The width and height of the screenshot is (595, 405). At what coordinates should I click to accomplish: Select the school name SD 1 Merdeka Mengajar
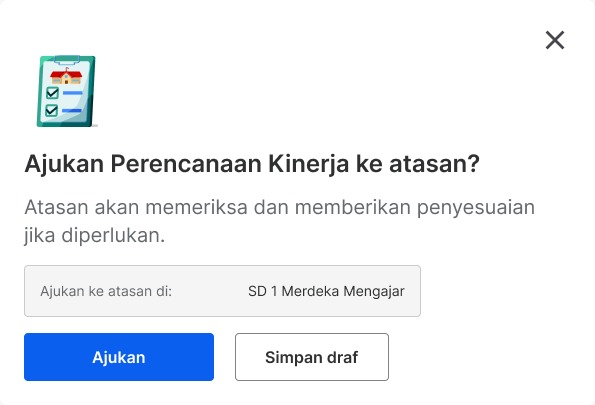(326, 291)
